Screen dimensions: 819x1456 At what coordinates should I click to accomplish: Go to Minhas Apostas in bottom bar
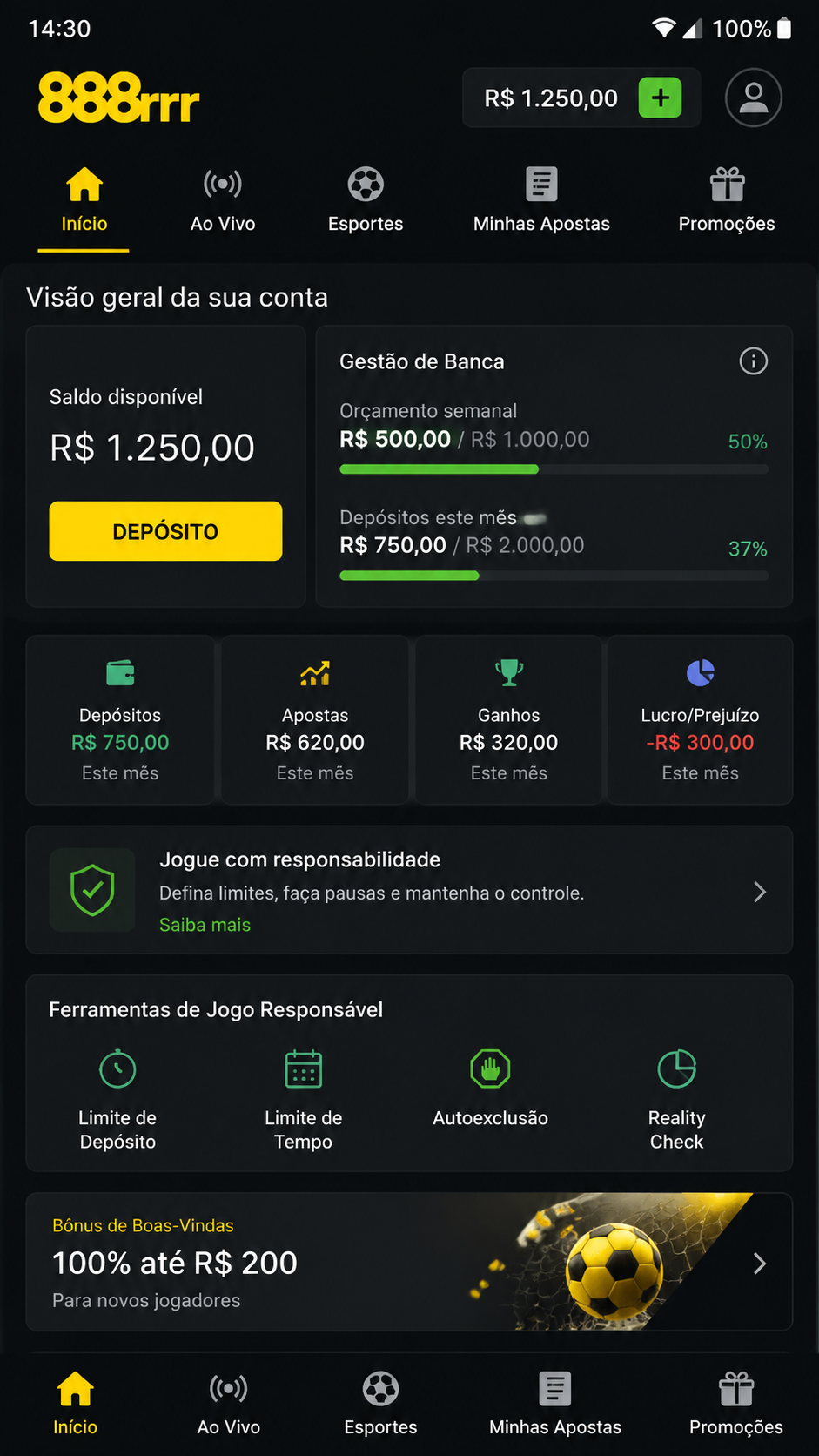click(555, 1404)
